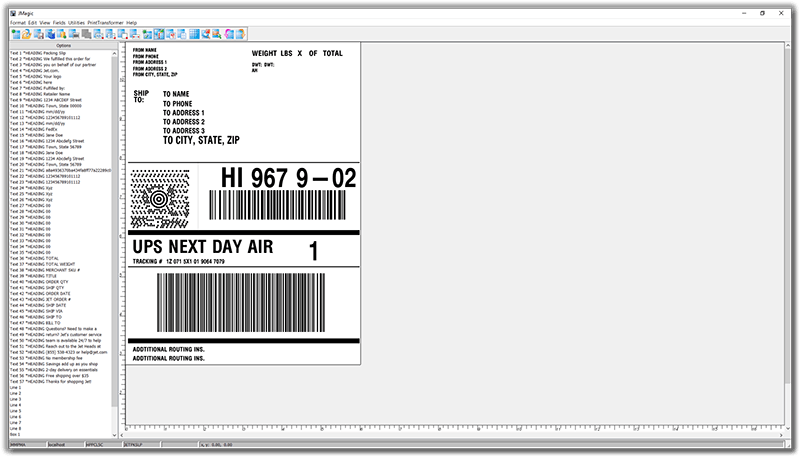Select 'Text 9 *HEADING 1234 ABCDEF Street' row
The image size is (800, 457).
pos(60,100)
